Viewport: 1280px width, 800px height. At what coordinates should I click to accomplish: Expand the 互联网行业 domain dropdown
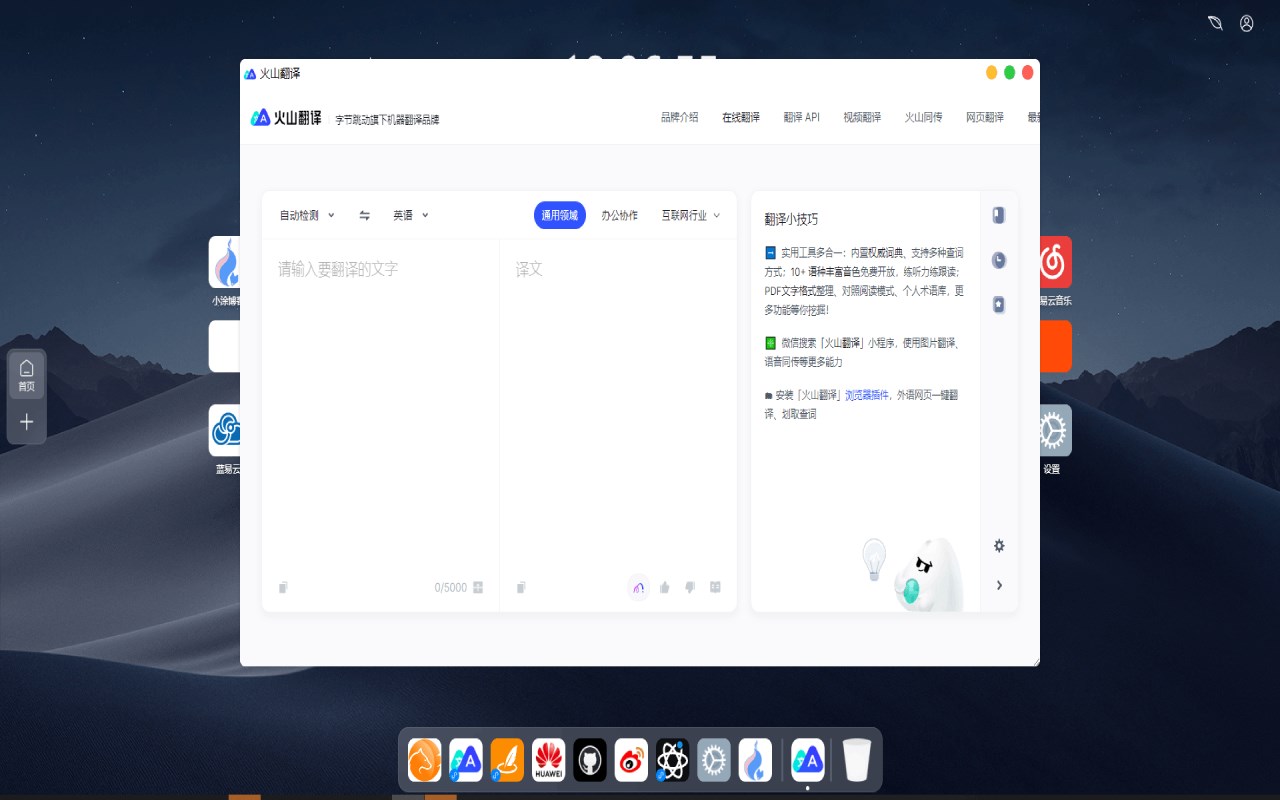coord(691,215)
